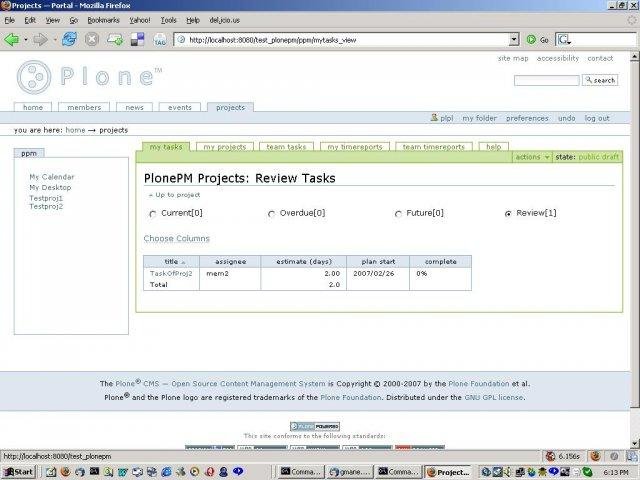The width and height of the screenshot is (640, 480).
Task: Click the Choose Columns link
Action: 176,238
